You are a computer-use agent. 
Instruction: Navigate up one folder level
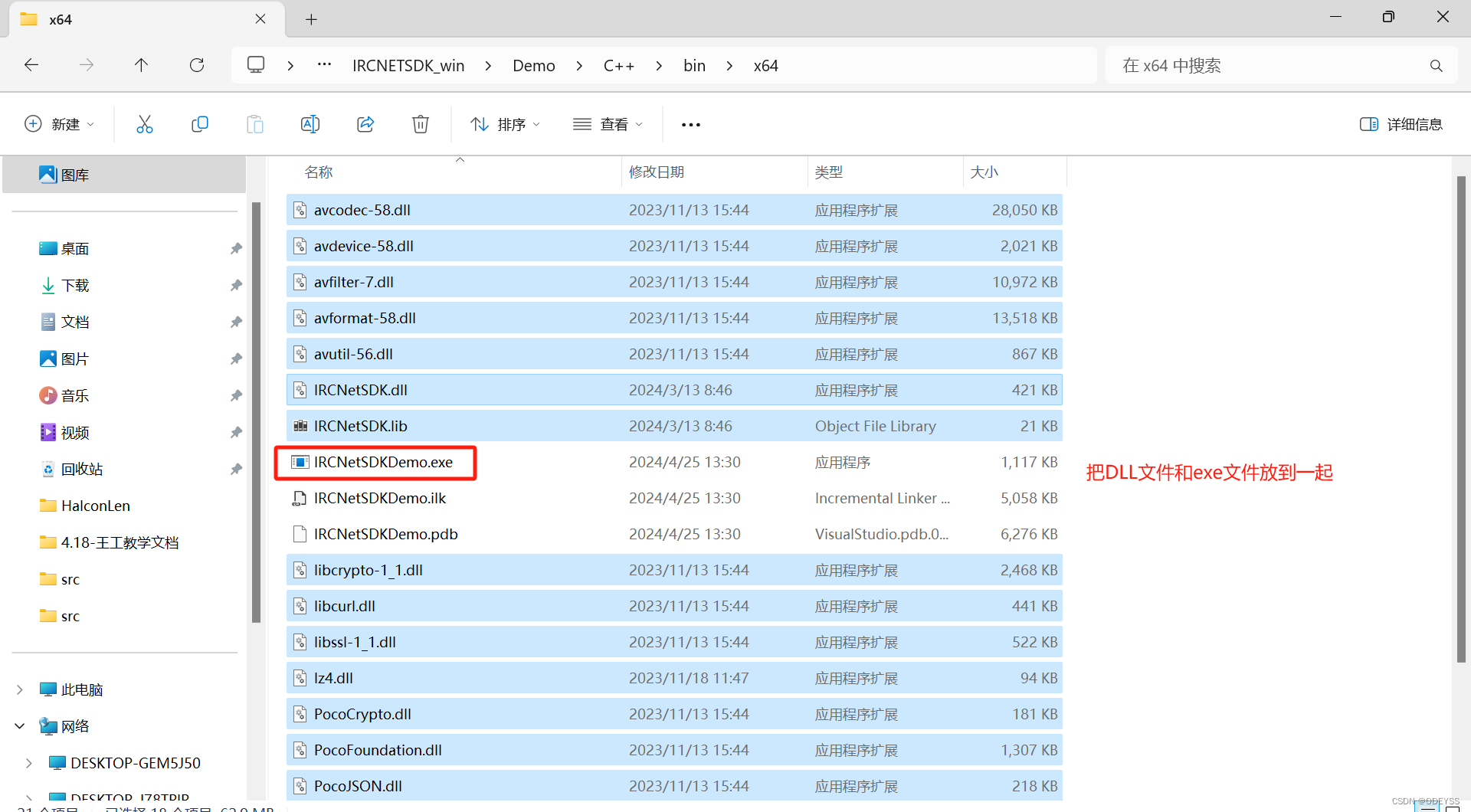point(141,65)
